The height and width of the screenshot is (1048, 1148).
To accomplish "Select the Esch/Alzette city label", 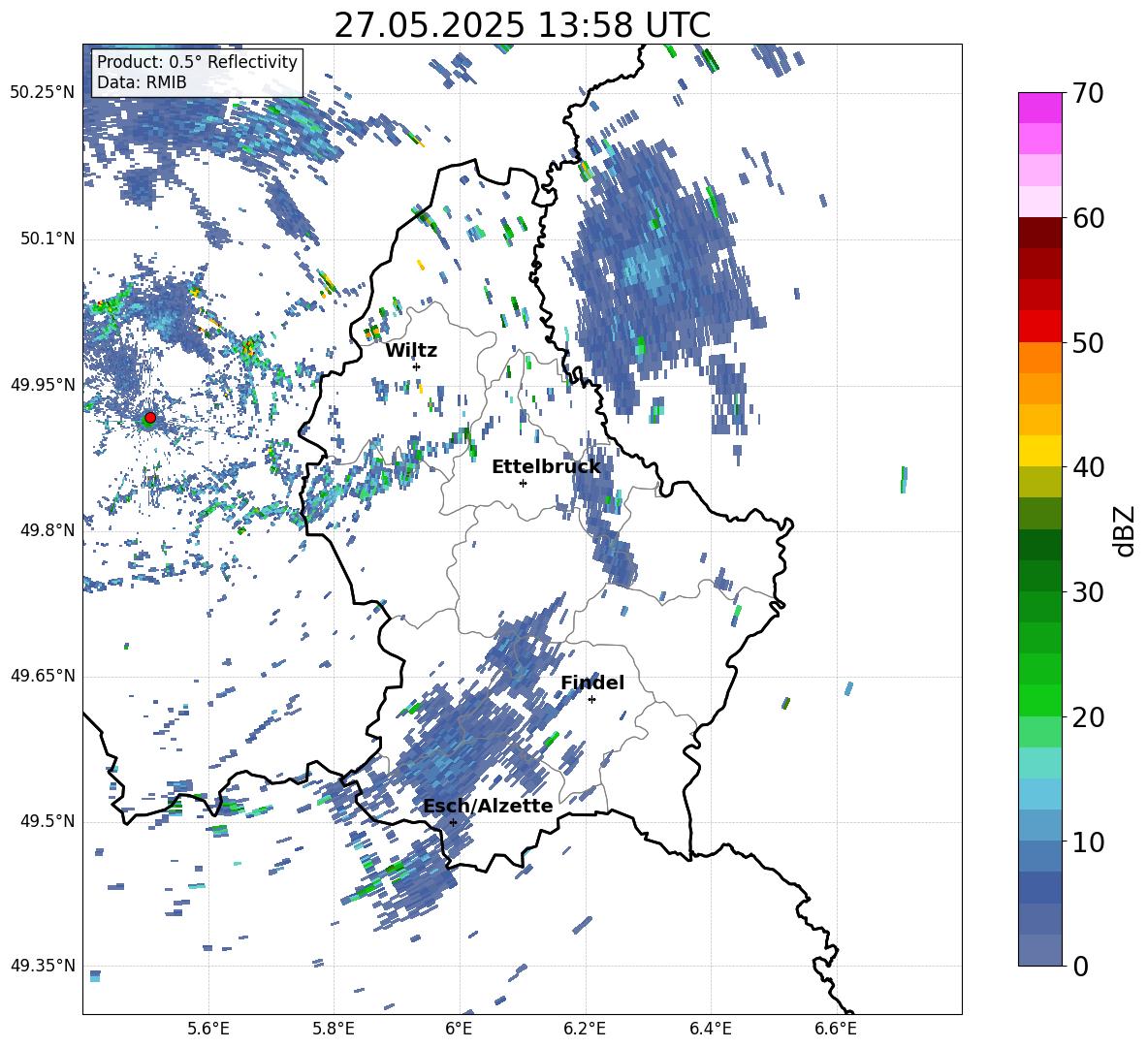I will (488, 806).
